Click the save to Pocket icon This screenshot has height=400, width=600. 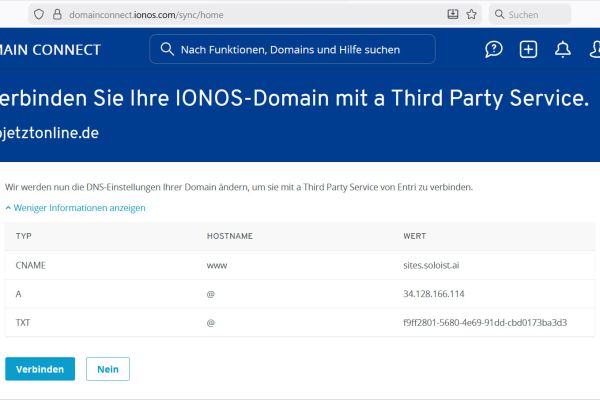(x=453, y=15)
